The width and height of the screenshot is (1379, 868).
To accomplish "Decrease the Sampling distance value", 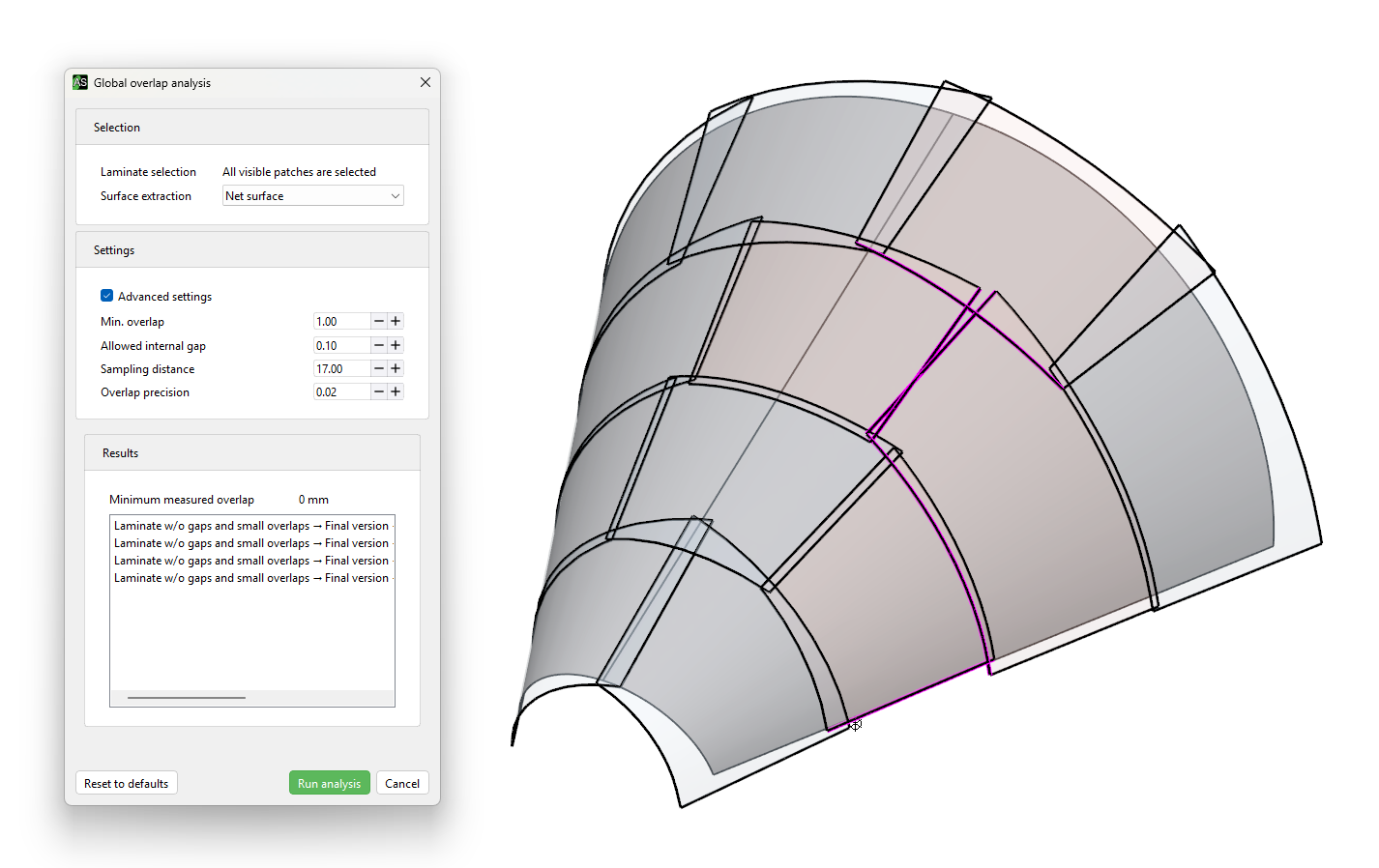I will click(x=379, y=368).
